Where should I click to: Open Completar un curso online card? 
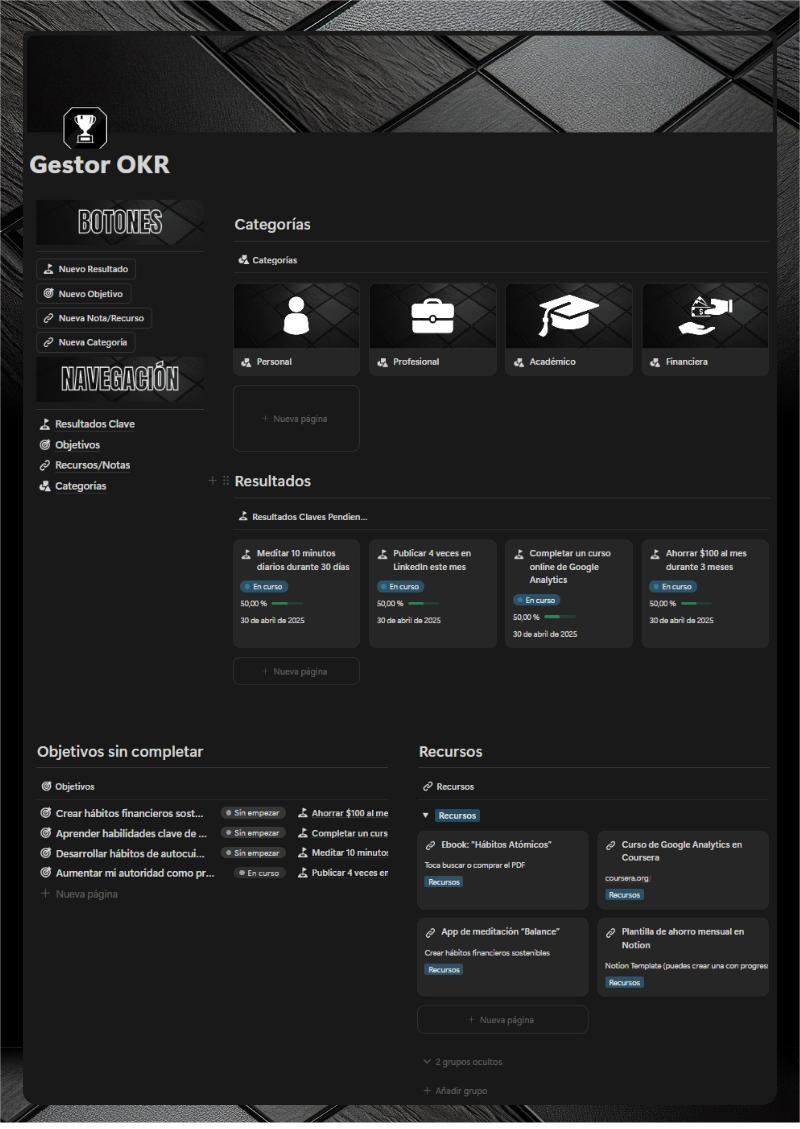click(x=569, y=593)
